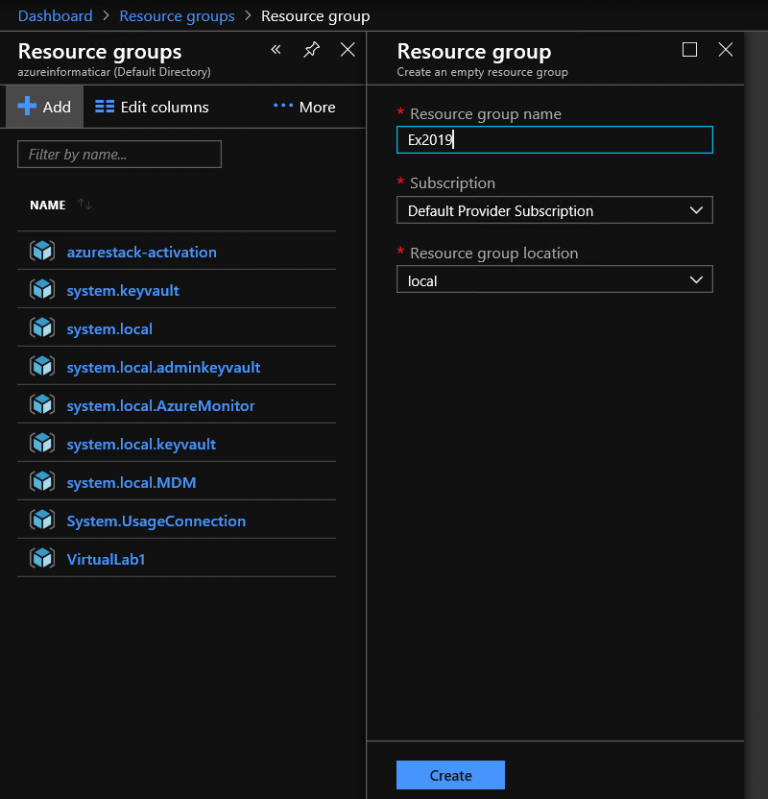Screen dimensions: 768x799
Task: Close the Resource groups panel
Action: 347,50
